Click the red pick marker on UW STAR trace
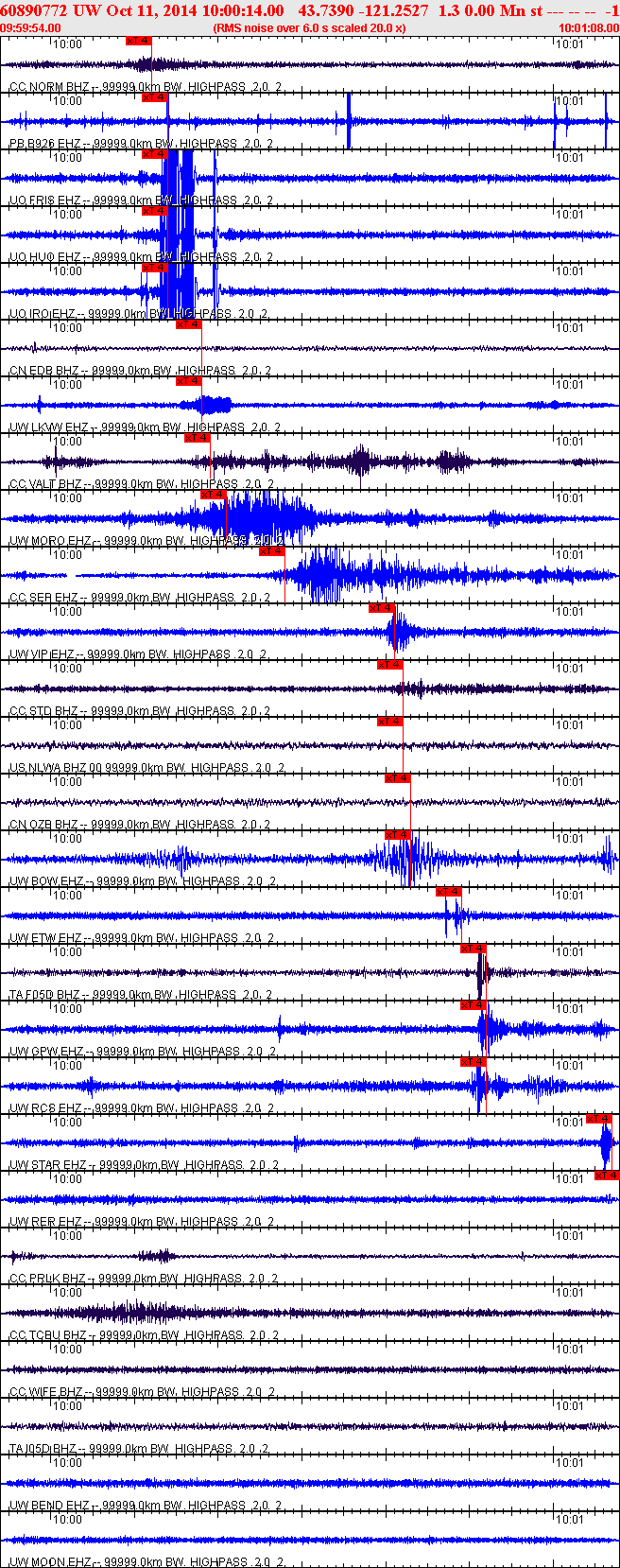620x1568 pixels. (x=599, y=1119)
